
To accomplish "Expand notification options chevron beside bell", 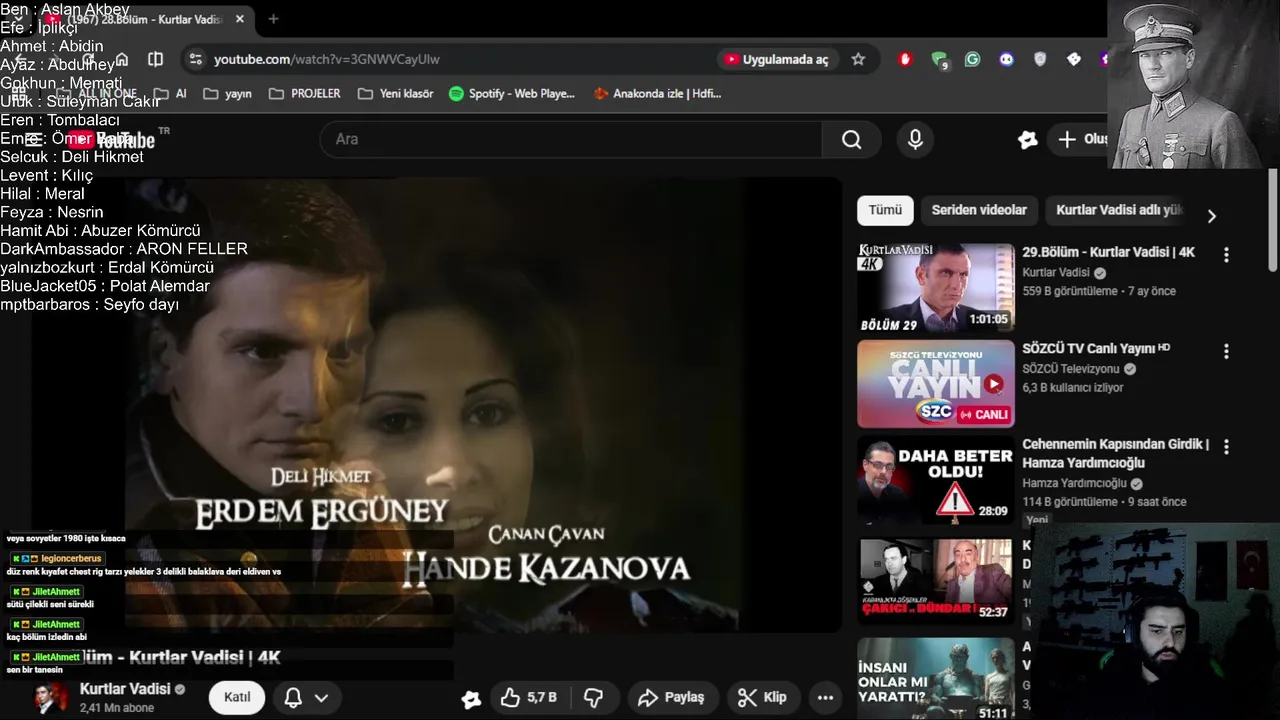I will [321, 698].
